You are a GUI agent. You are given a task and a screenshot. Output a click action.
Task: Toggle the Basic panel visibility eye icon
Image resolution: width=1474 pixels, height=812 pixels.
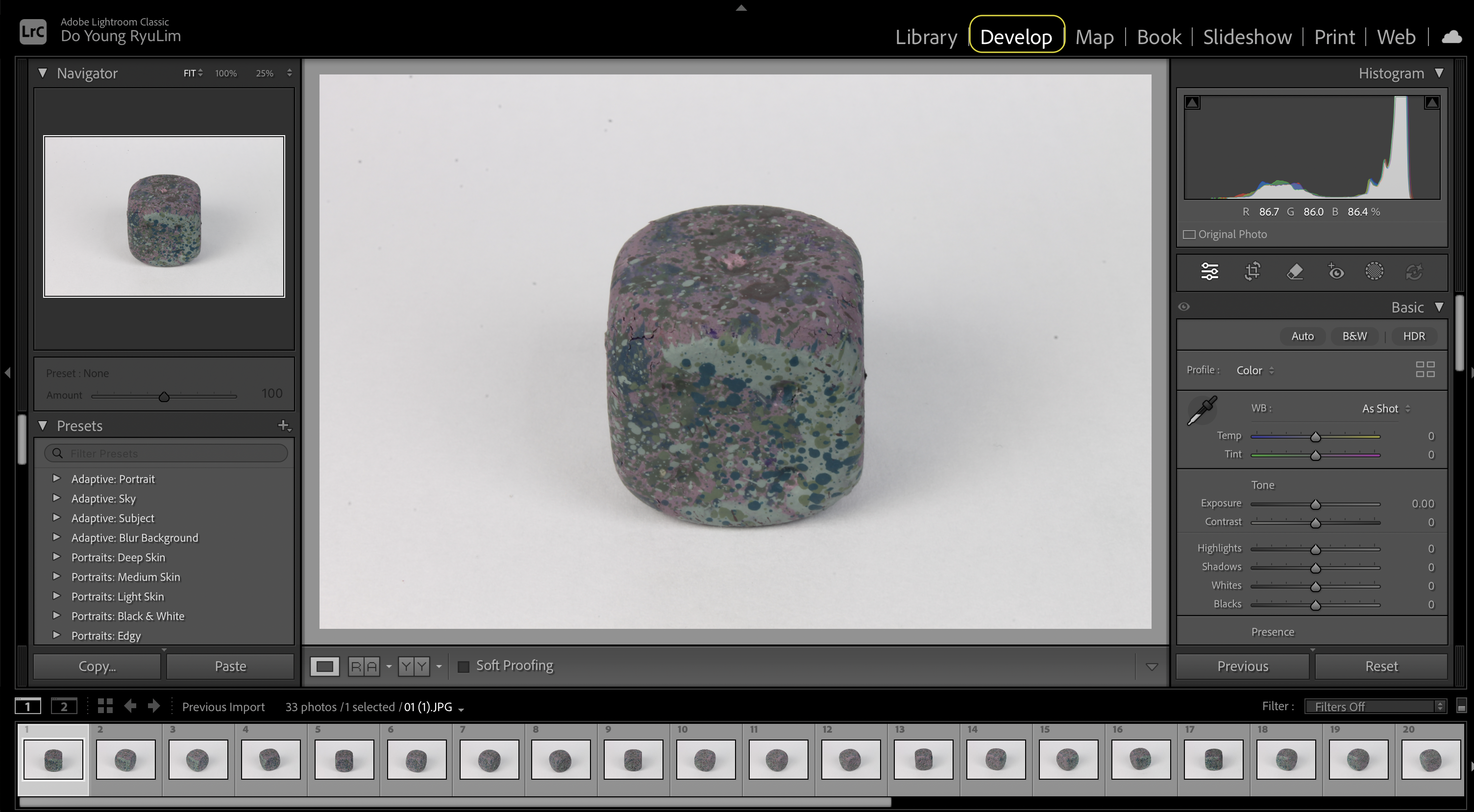coord(1184,307)
